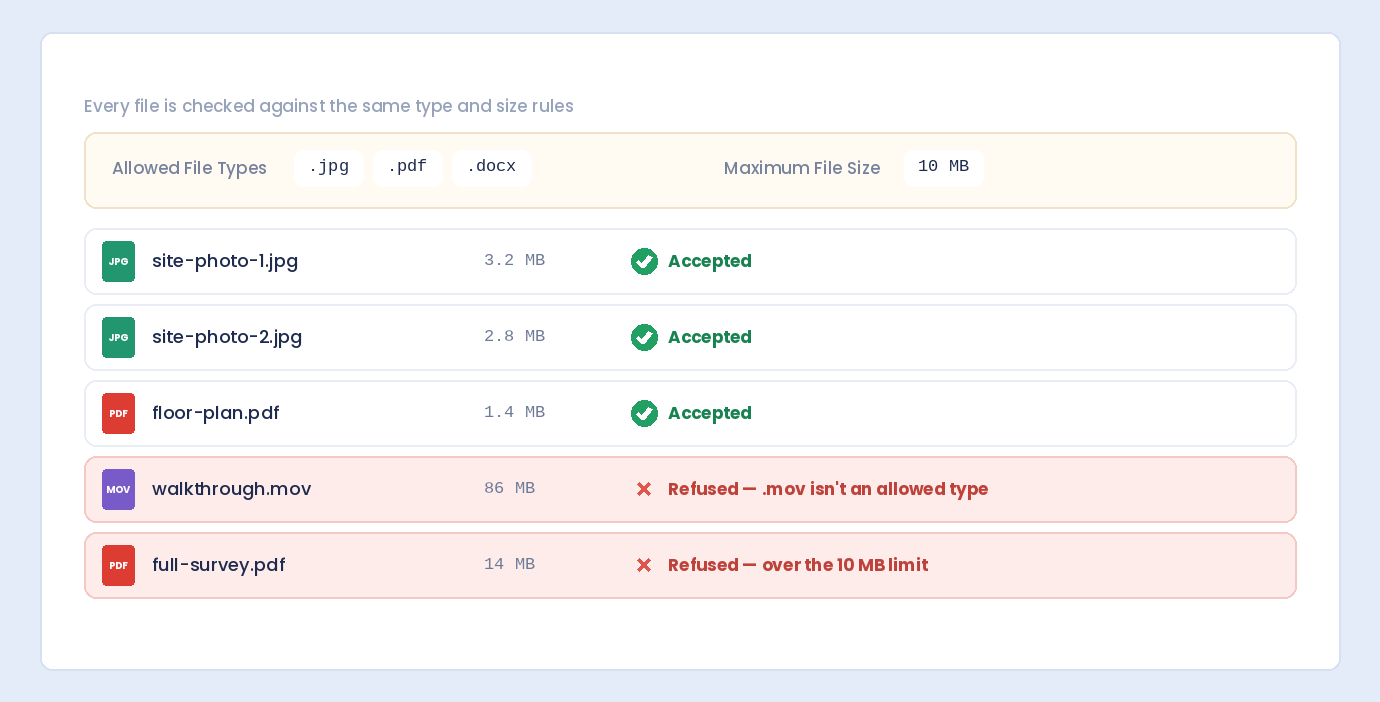Click the ".mov isn't an allowed type" message
The image size is (1380, 702).
tap(875, 489)
